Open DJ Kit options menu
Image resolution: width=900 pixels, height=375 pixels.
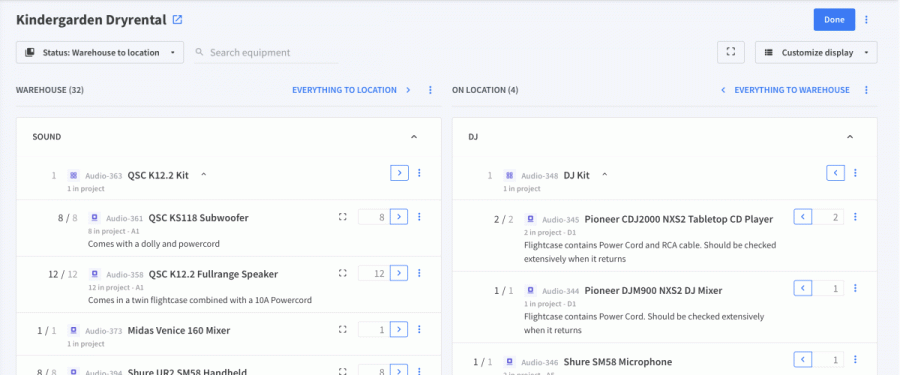[855, 173]
